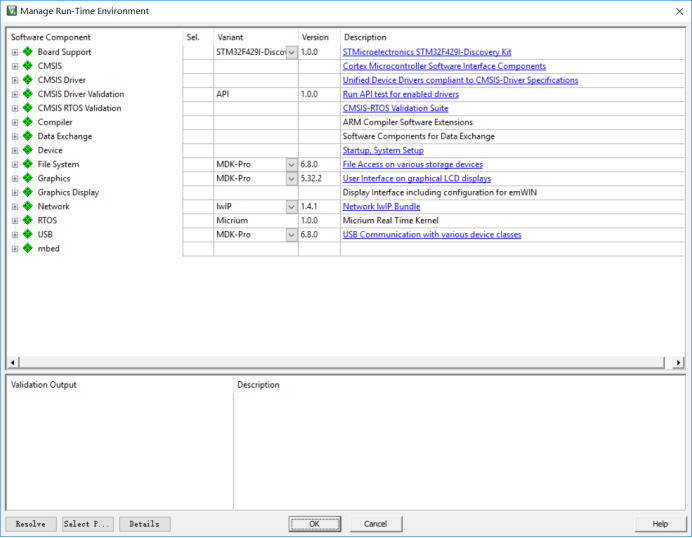
Task: Open the Network lwIP variant dropdown
Action: pyautogui.click(x=292, y=207)
